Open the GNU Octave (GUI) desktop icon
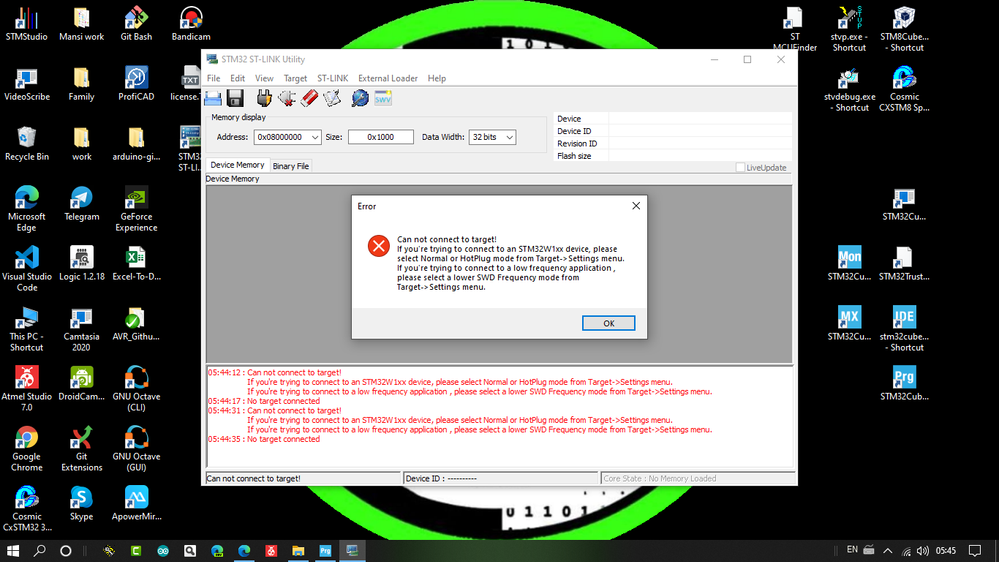999x562 pixels. 136,448
